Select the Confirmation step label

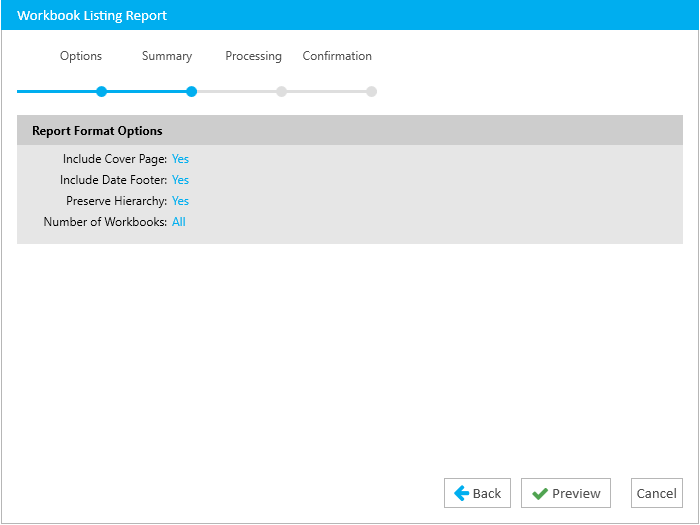337,56
